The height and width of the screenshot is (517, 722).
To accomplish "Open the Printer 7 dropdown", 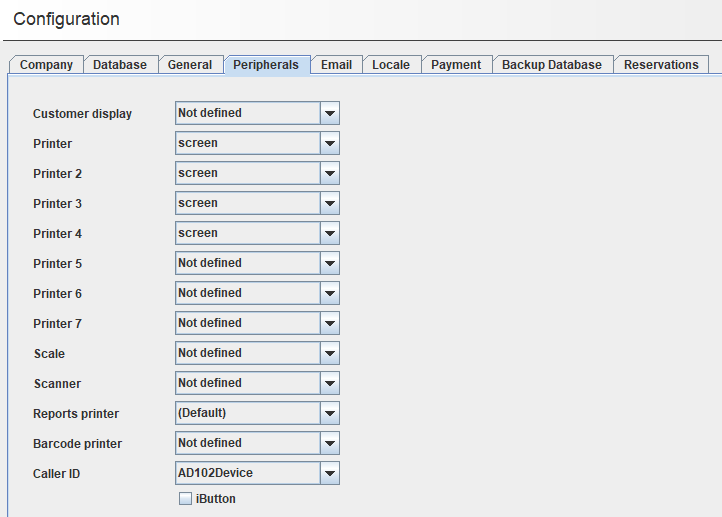I will (x=329, y=323).
